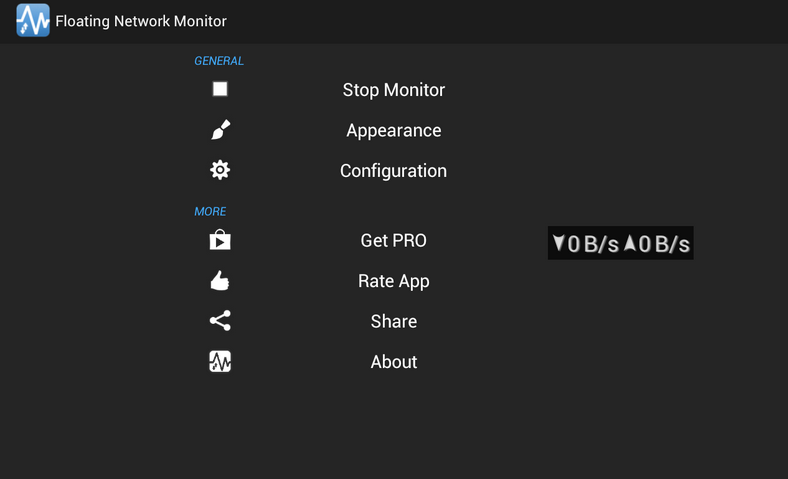Click the white stop square icon

pyautogui.click(x=220, y=89)
